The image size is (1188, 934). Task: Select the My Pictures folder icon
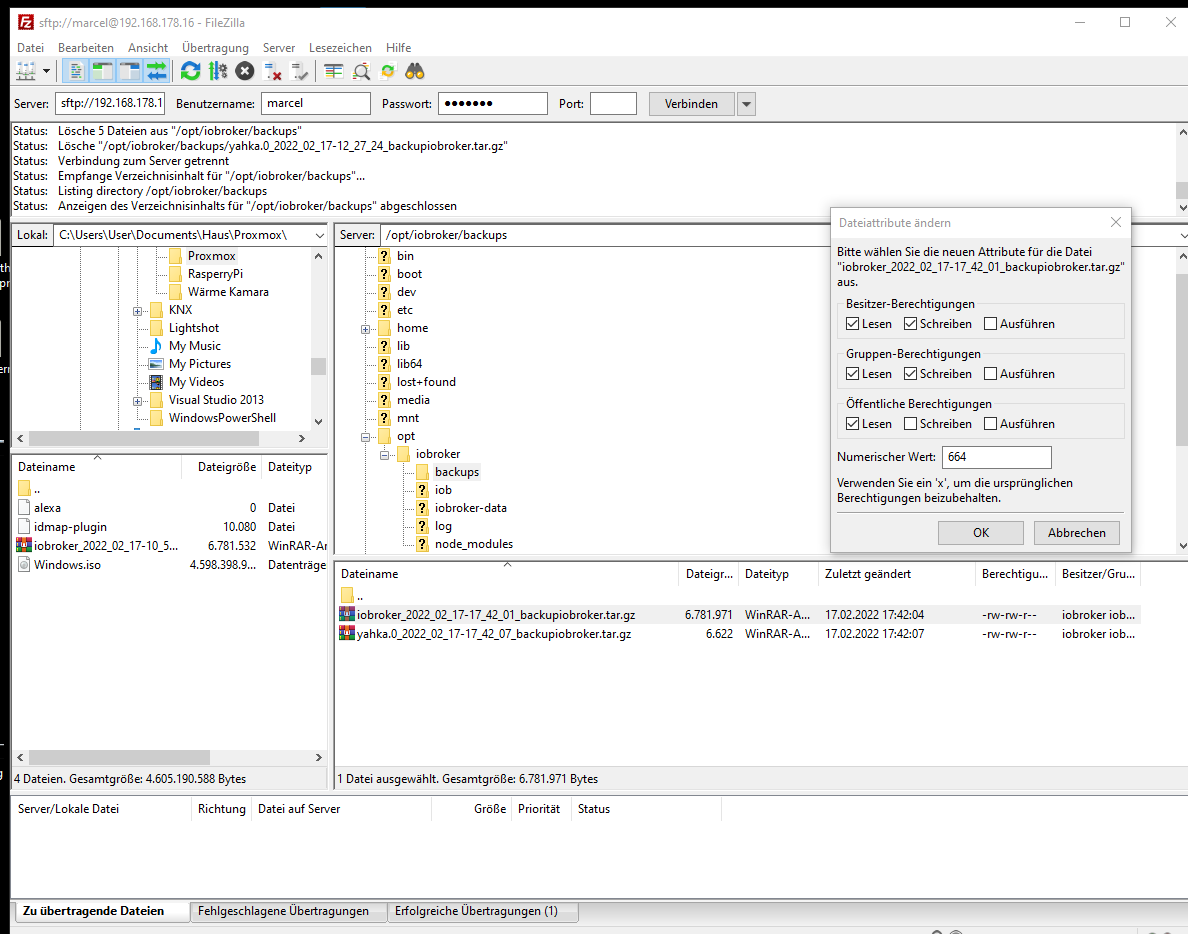pos(156,364)
